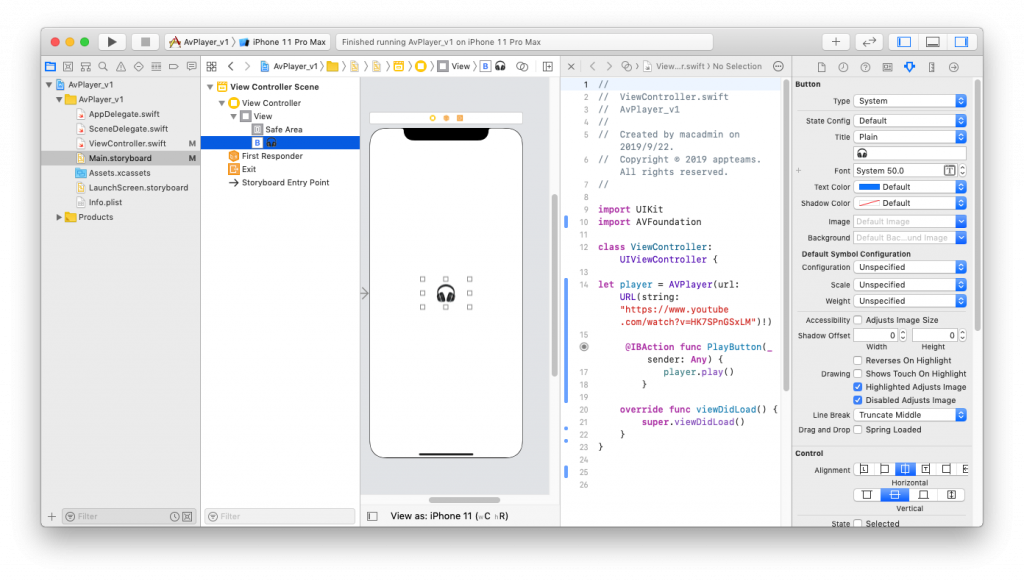Open the Report navigator

191,67
